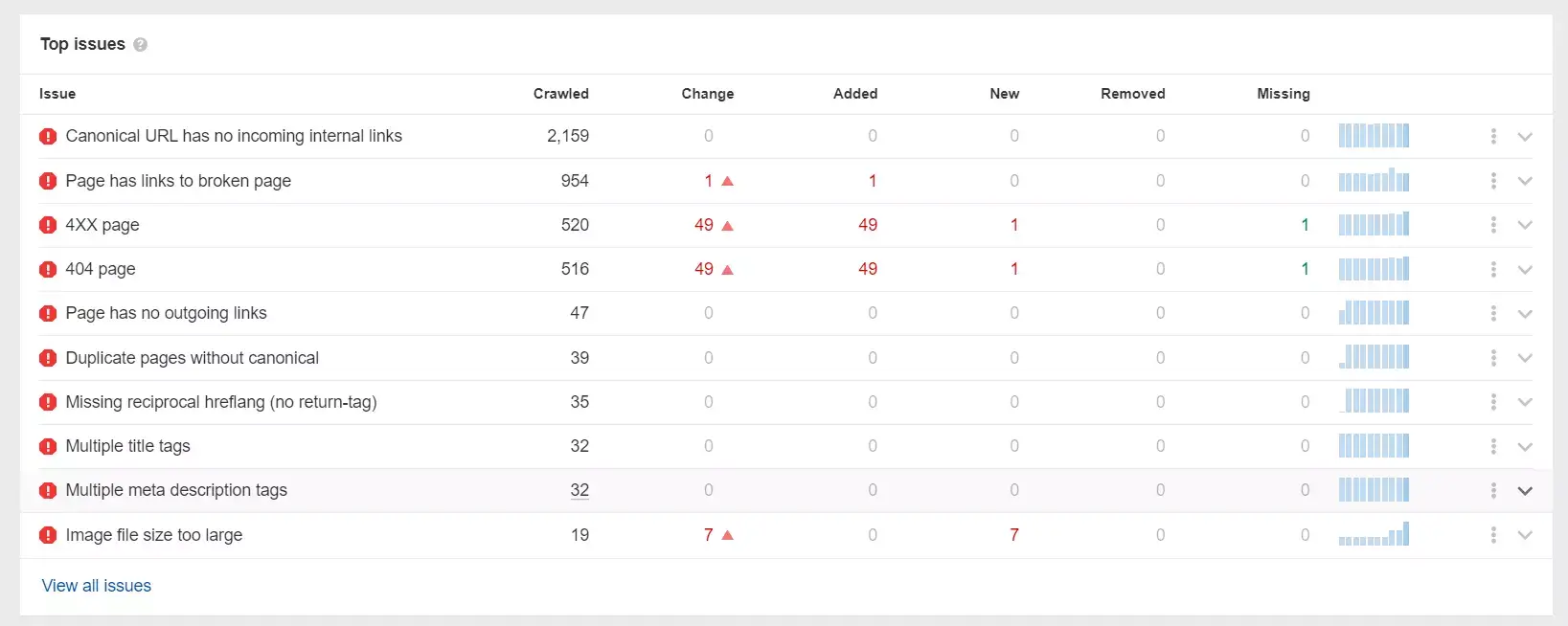Click history bar chart for Image file size too large
This screenshot has width=1568, height=626.
tap(1374, 534)
